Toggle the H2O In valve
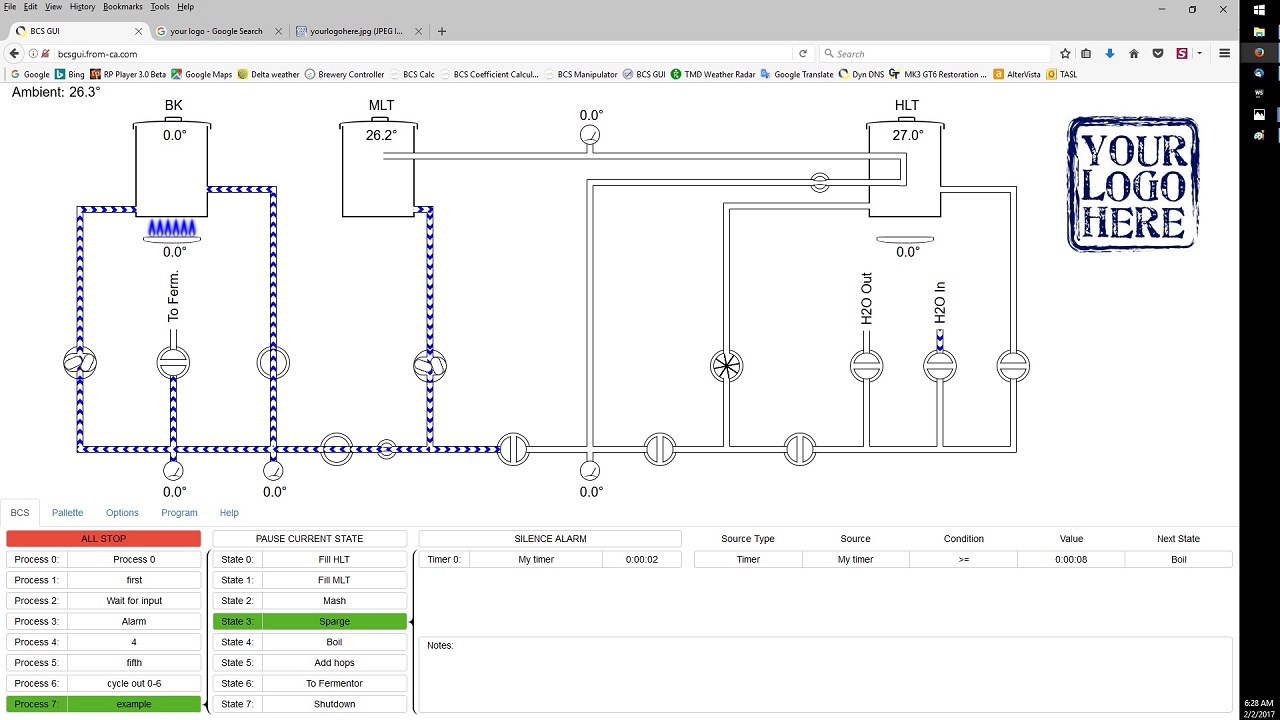Viewport: 1280px width, 720px height. tap(940, 366)
